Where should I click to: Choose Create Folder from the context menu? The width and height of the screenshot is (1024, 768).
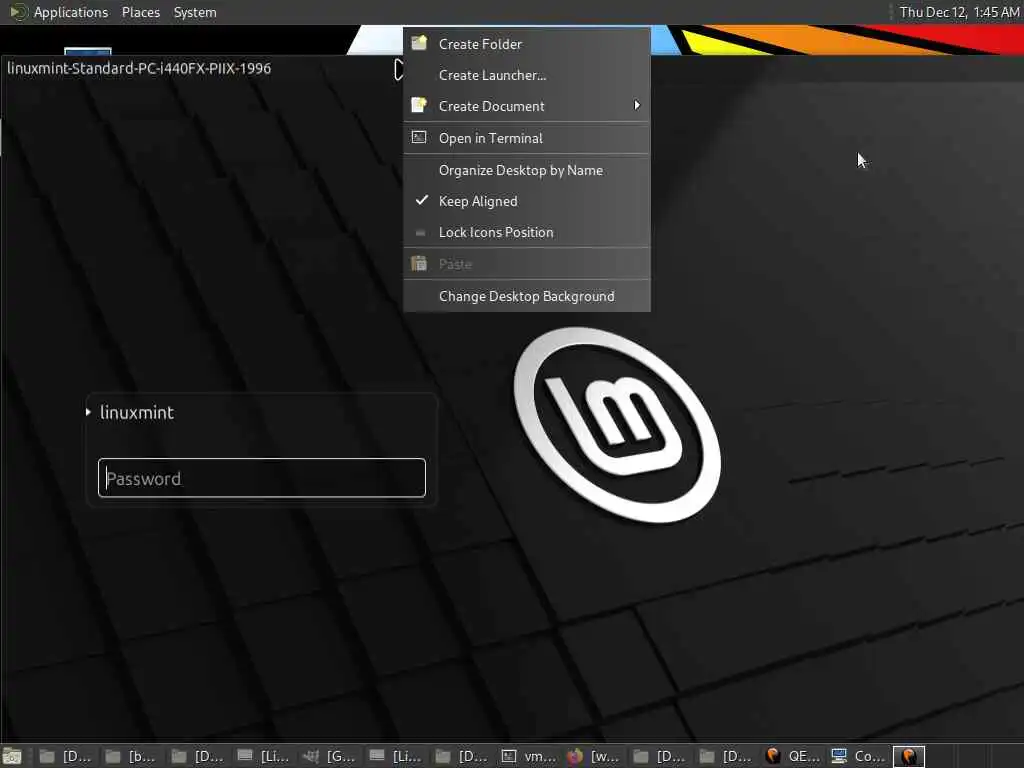pyautogui.click(x=526, y=44)
